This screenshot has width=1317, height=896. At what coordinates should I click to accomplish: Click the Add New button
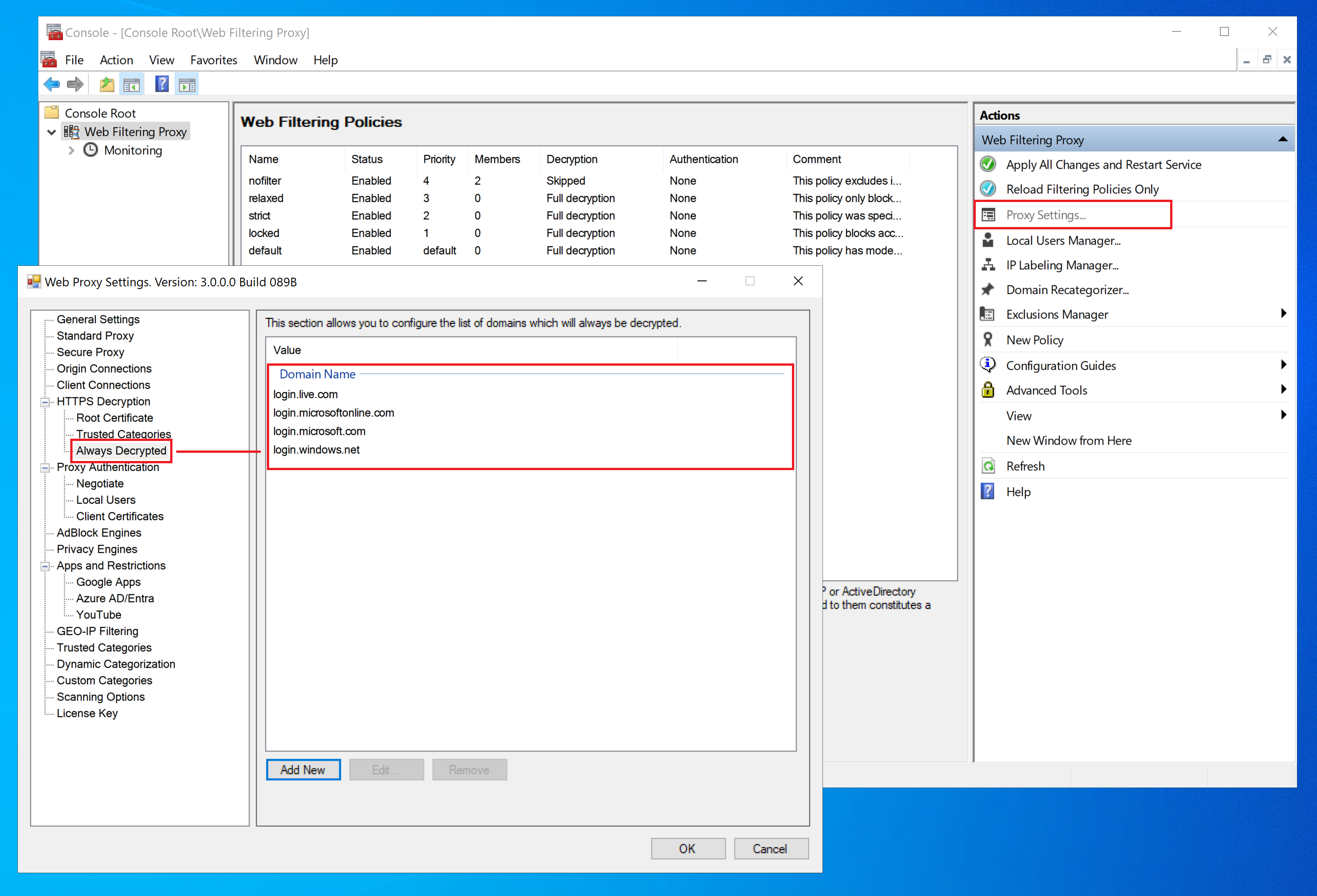(x=303, y=770)
